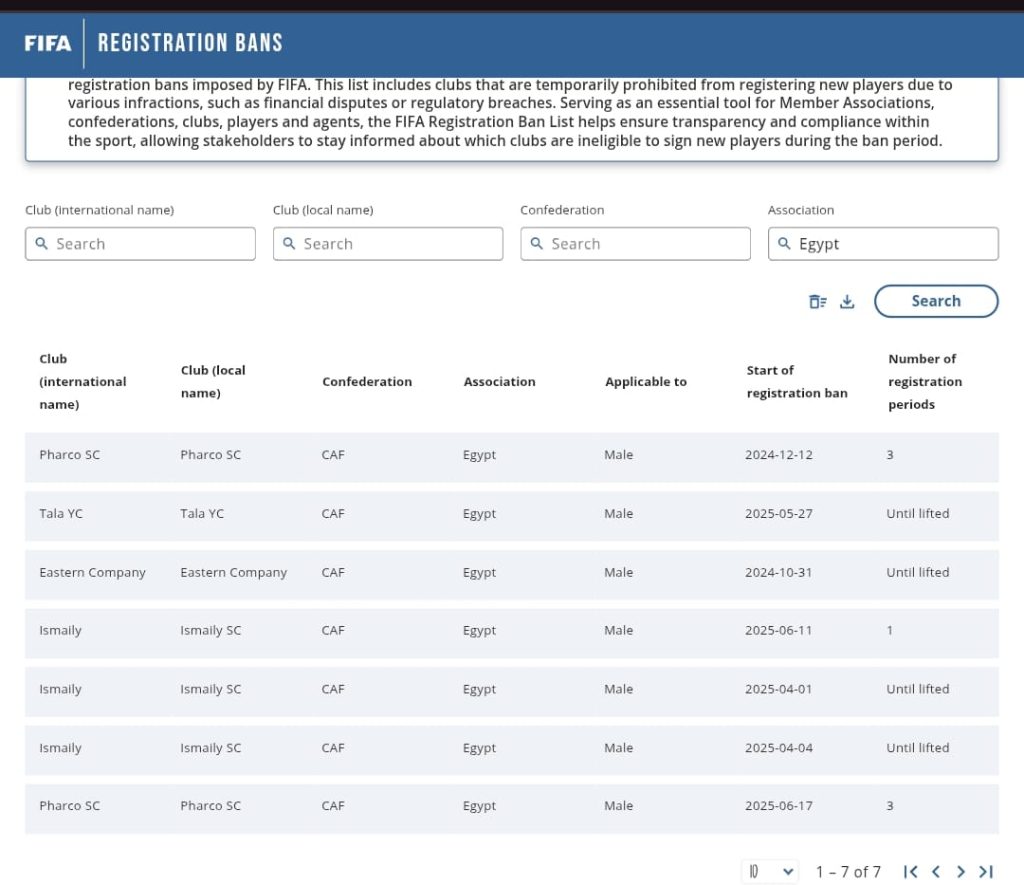Image resolution: width=1024 pixels, height=885 pixels.
Task: Click the Registration Bans header title
Action: (190, 43)
